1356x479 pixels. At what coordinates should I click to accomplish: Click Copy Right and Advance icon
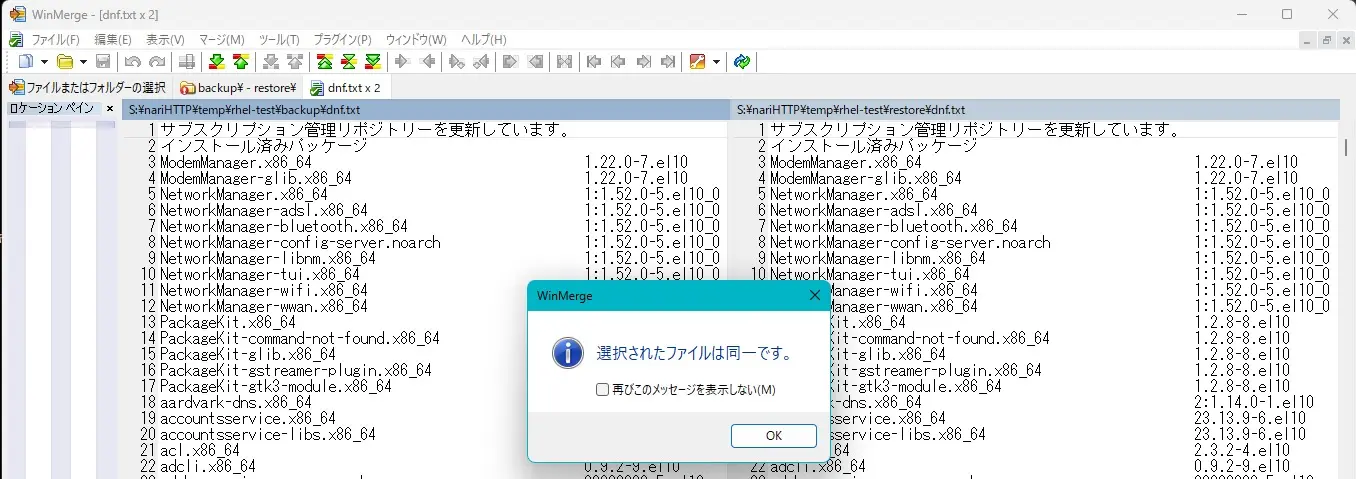457,62
